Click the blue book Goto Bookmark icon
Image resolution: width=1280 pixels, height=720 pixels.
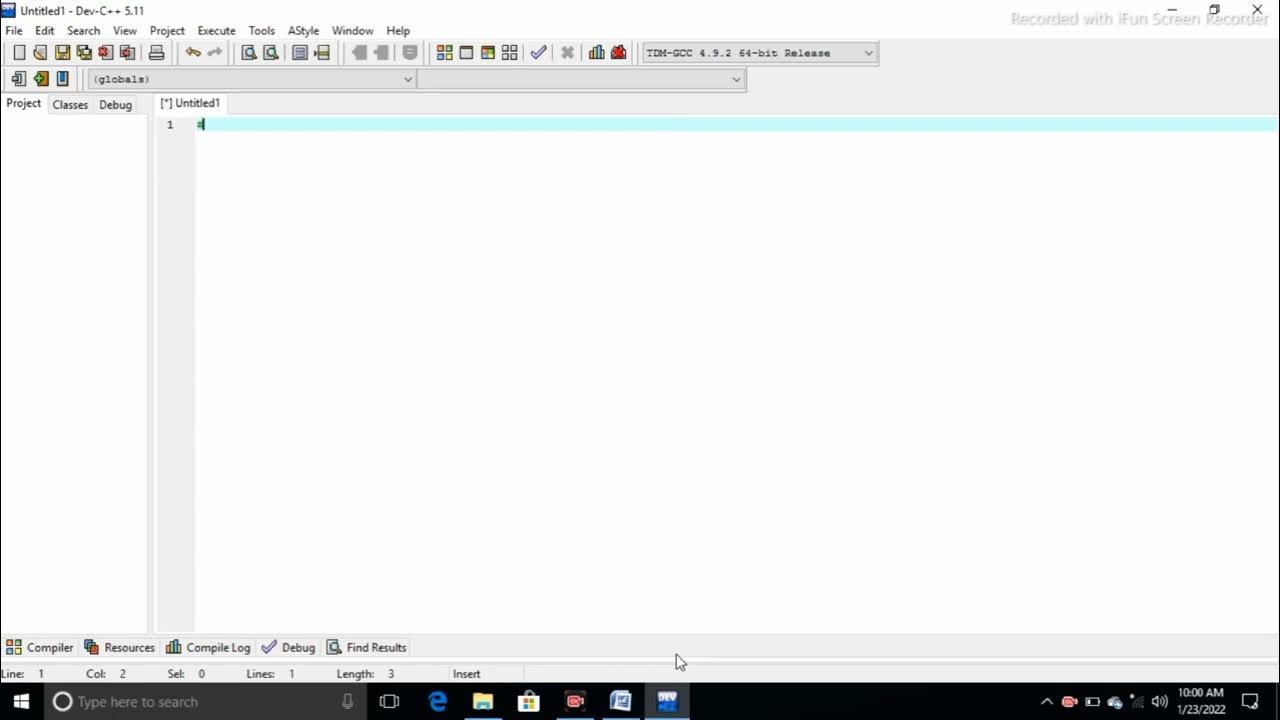click(62, 79)
